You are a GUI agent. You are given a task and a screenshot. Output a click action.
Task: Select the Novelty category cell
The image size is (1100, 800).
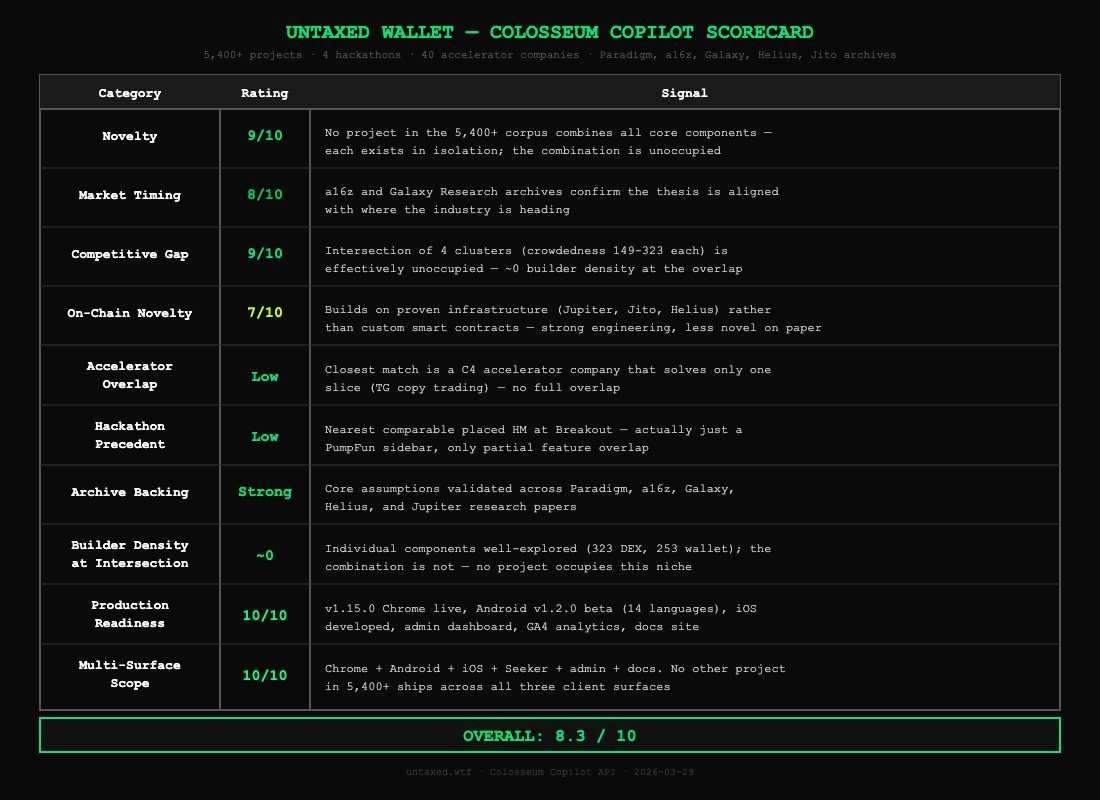click(x=130, y=138)
